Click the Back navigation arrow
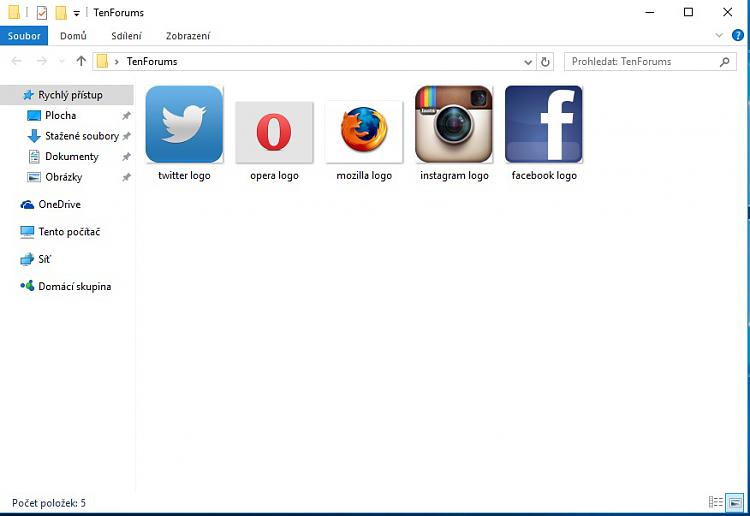This screenshot has height=516, width=750. click(16, 61)
